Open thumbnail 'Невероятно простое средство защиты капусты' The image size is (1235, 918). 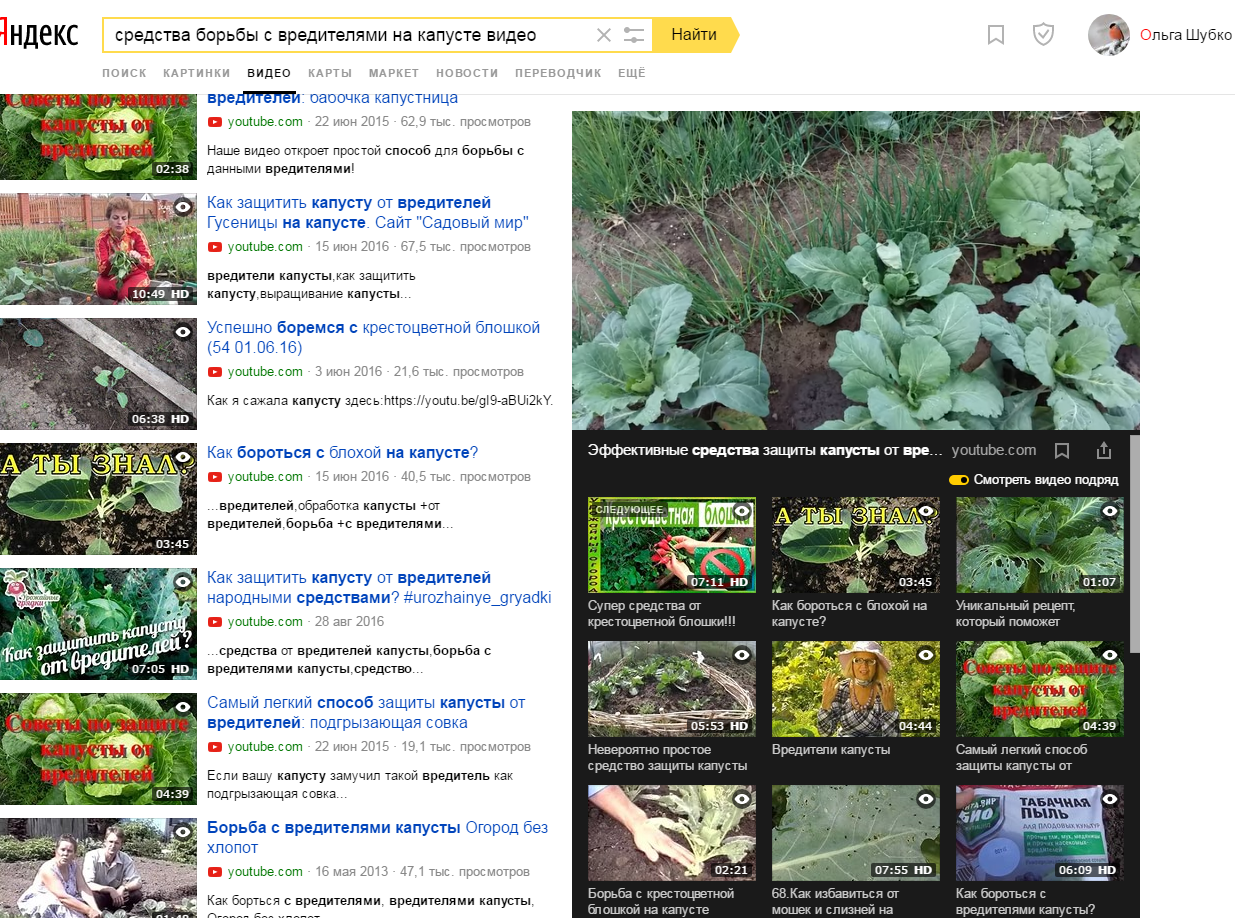pyautogui.click(x=672, y=689)
